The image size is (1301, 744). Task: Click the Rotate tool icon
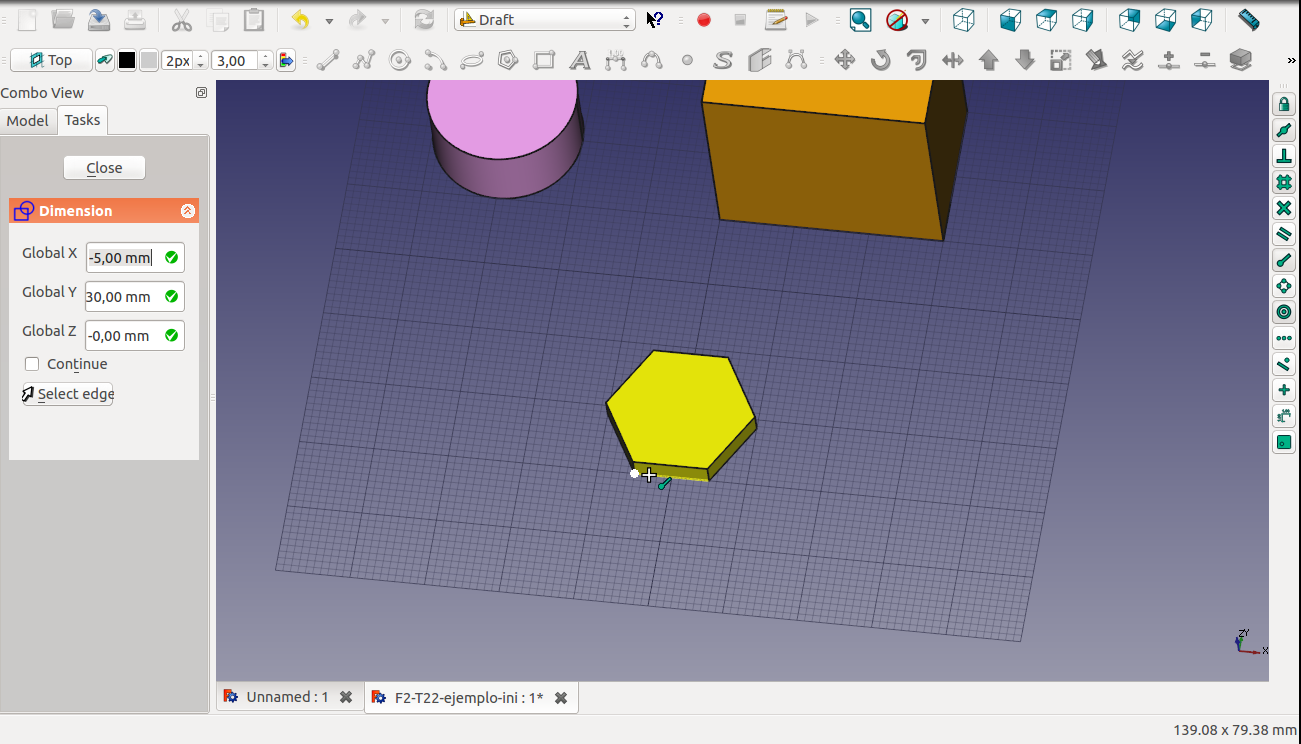point(880,61)
